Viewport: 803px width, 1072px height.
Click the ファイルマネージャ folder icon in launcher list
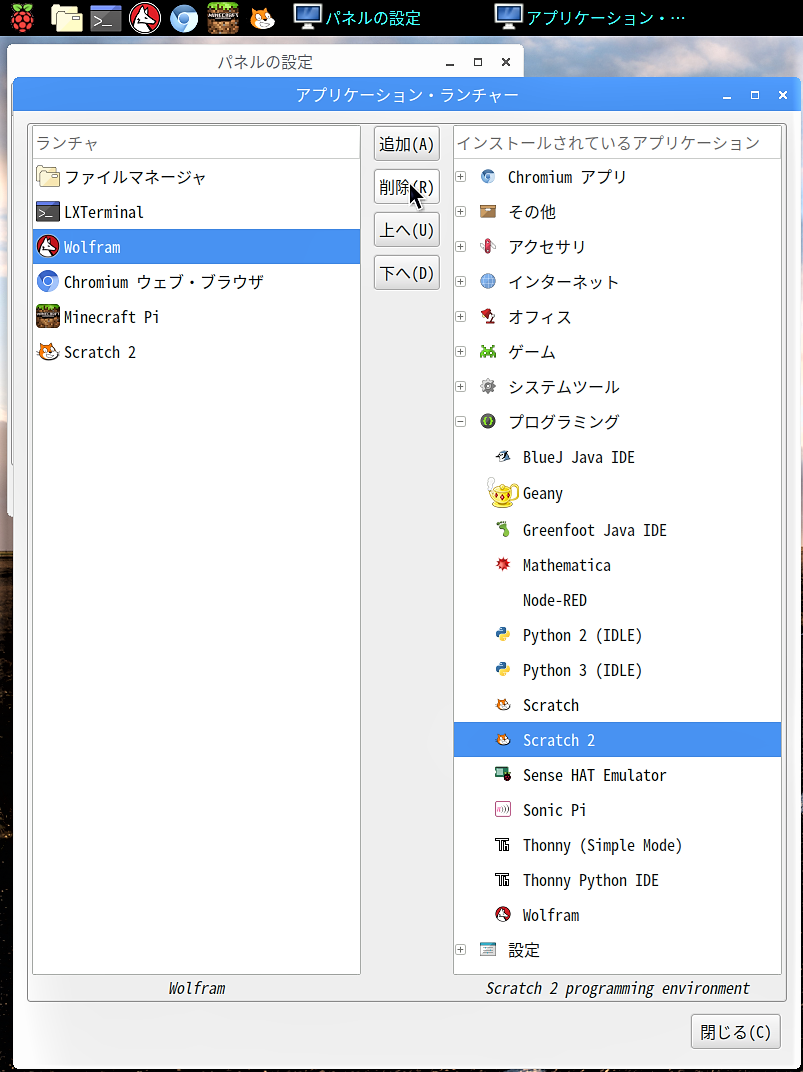[48, 177]
